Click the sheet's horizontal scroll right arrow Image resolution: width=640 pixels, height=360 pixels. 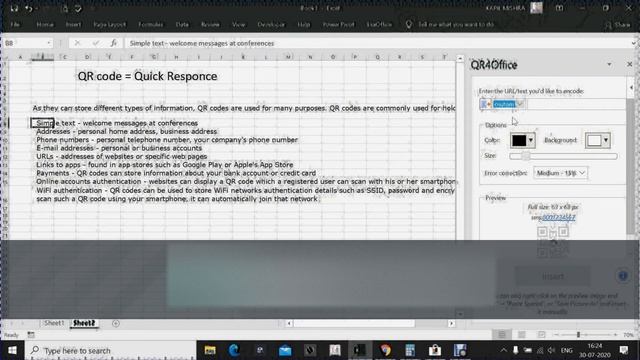click(451, 323)
